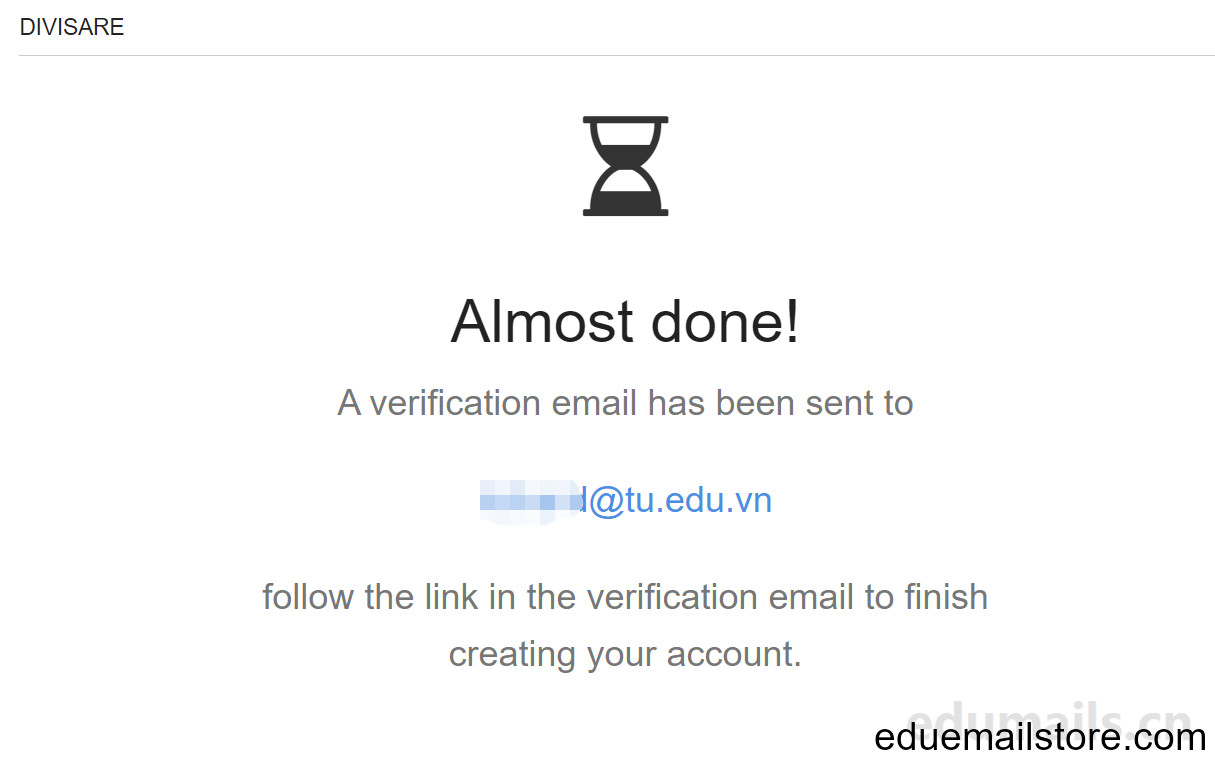The width and height of the screenshot is (1215, 764).
Task: Open the @tu.edu.vn email address link
Action: click(625, 500)
